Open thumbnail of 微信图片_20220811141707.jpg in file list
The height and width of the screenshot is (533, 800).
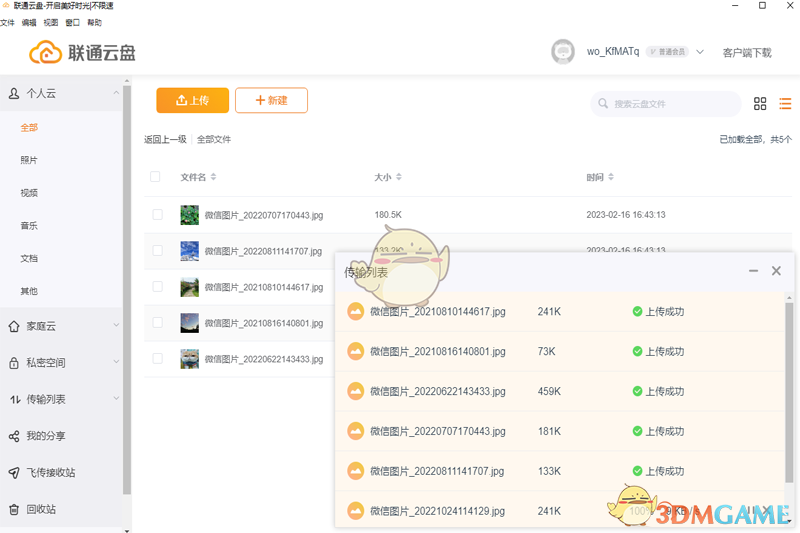[190, 251]
